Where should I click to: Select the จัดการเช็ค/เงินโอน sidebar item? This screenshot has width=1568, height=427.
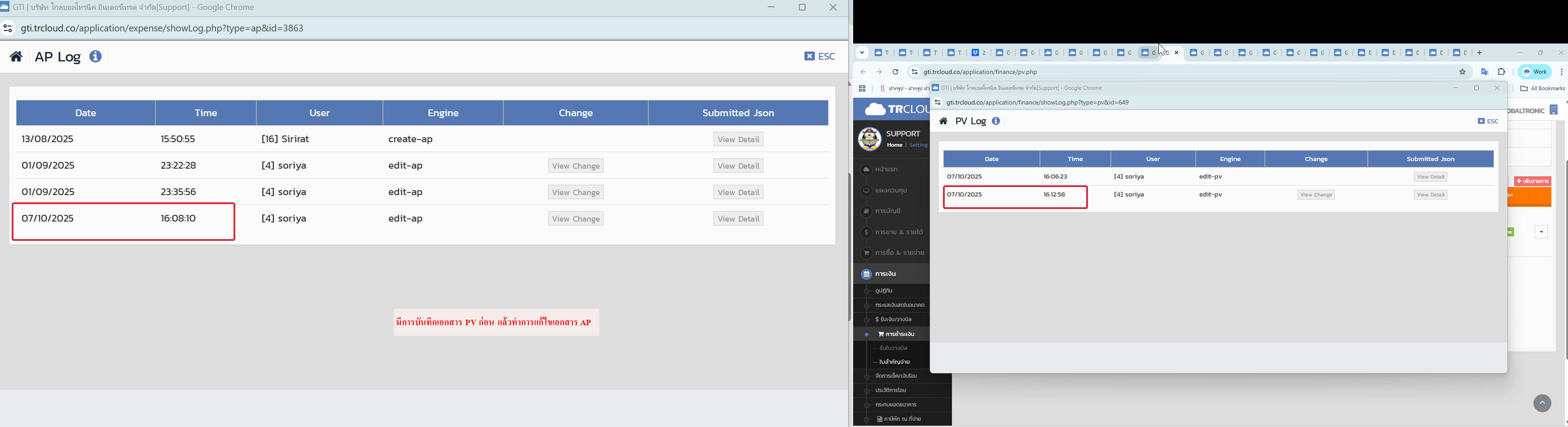pyautogui.click(x=895, y=376)
